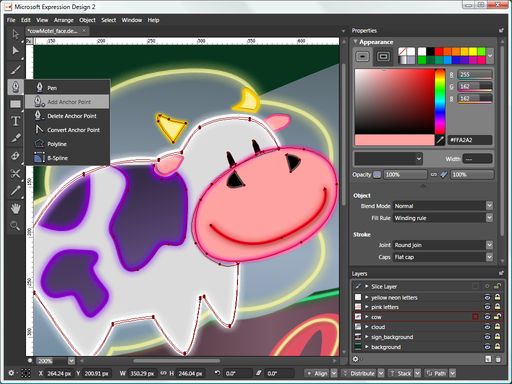The image size is (512, 384).
Task: Hide the cow layer
Action: [487, 317]
